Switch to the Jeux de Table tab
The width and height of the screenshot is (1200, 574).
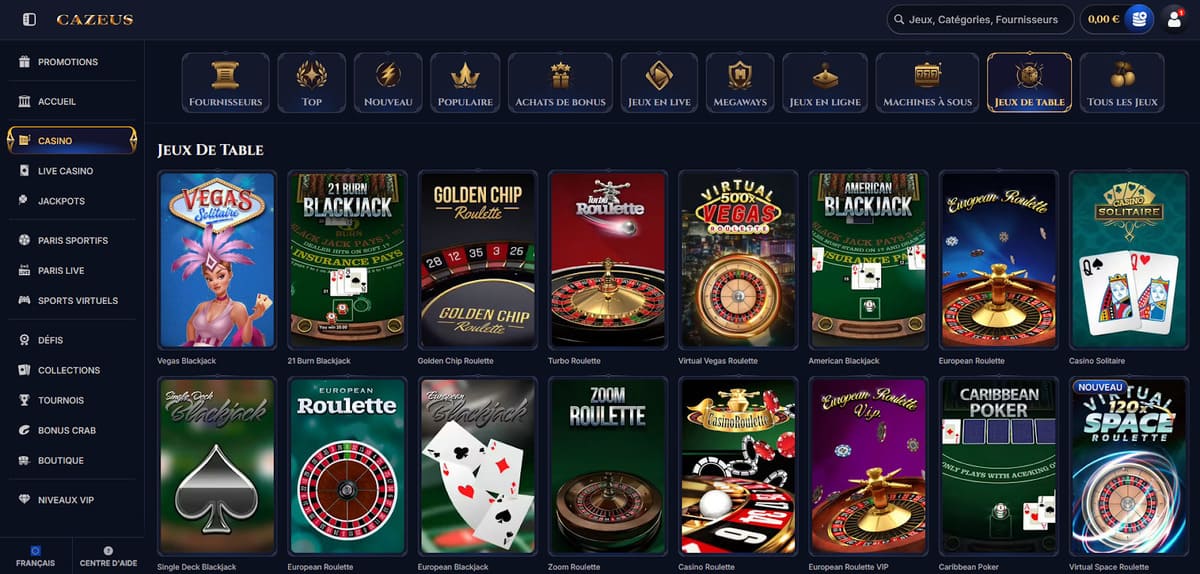[x=1029, y=83]
